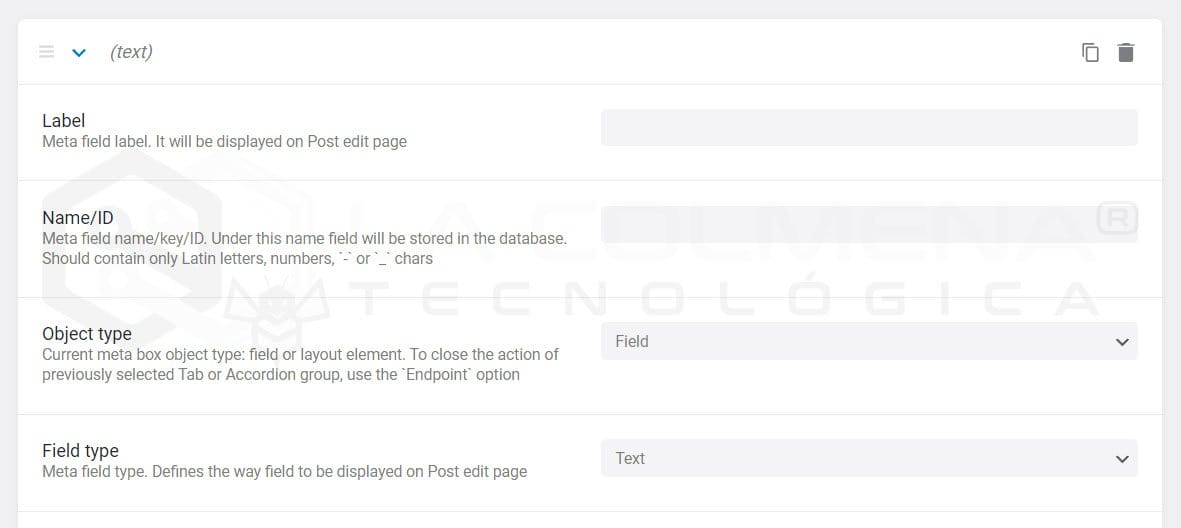The height and width of the screenshot is (528, 1181).
Task: Click the "Name/ID" setting heading
Action: click(x=77, y=218)
